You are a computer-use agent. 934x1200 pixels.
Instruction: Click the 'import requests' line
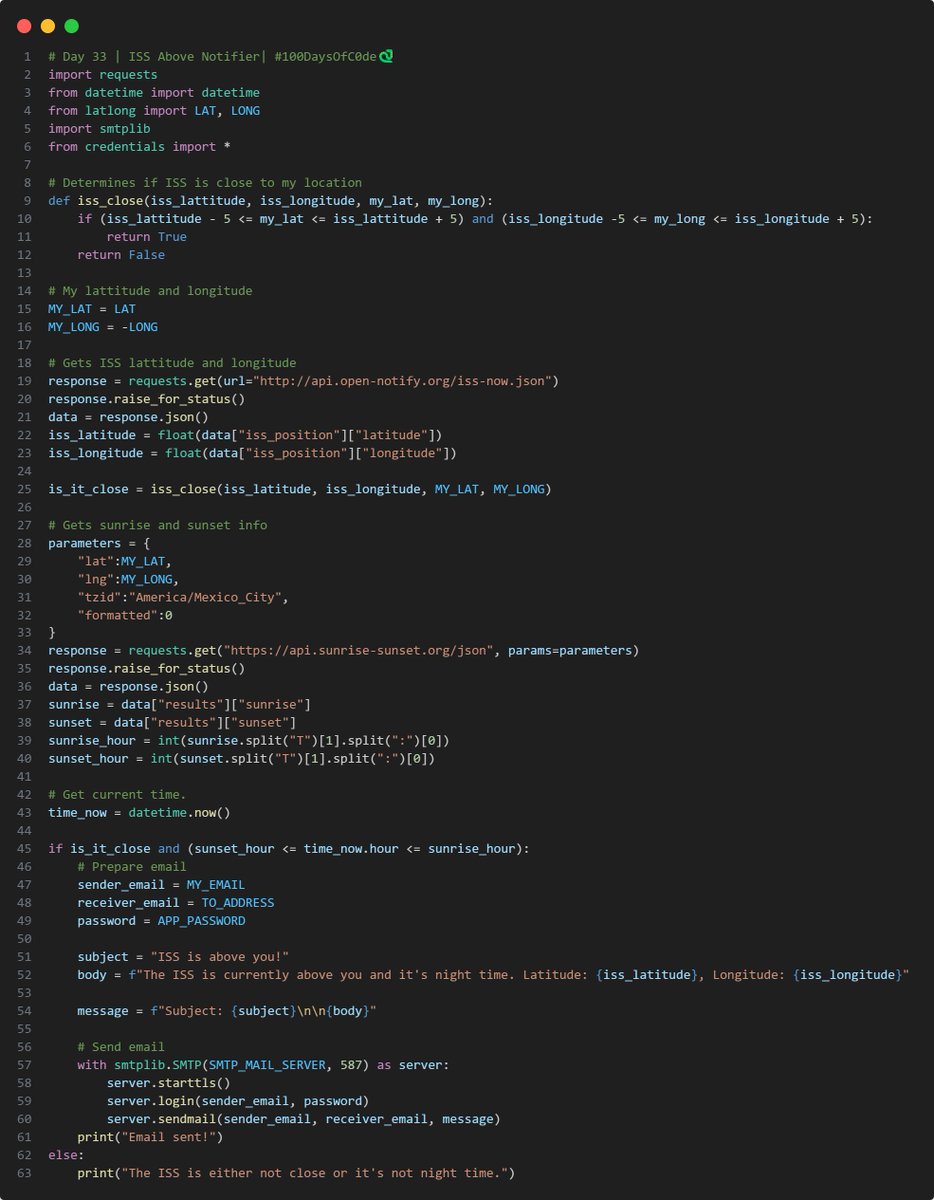(103, 75)
